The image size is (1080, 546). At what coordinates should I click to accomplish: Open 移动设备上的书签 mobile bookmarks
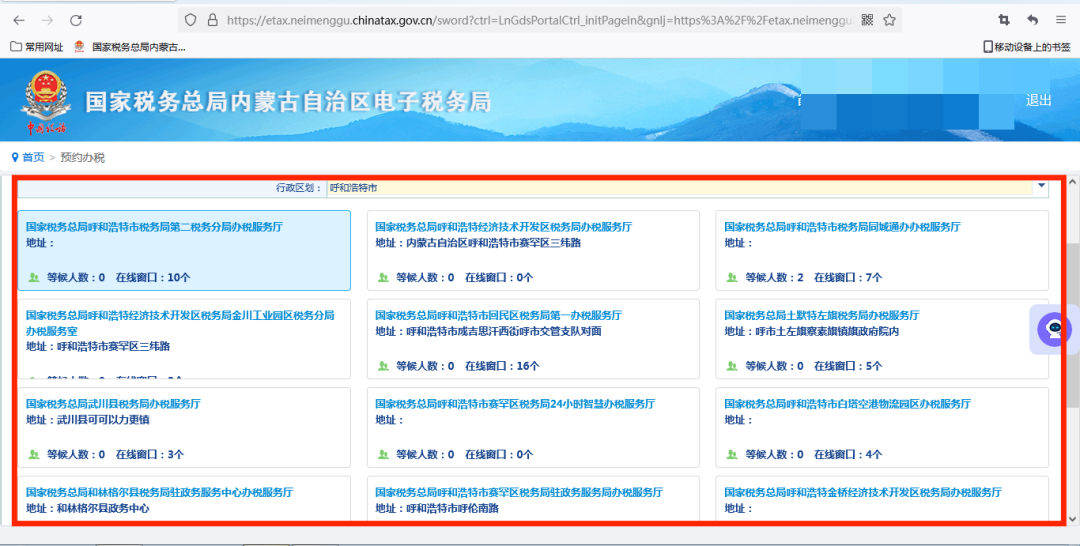[x=1027, y=47]
